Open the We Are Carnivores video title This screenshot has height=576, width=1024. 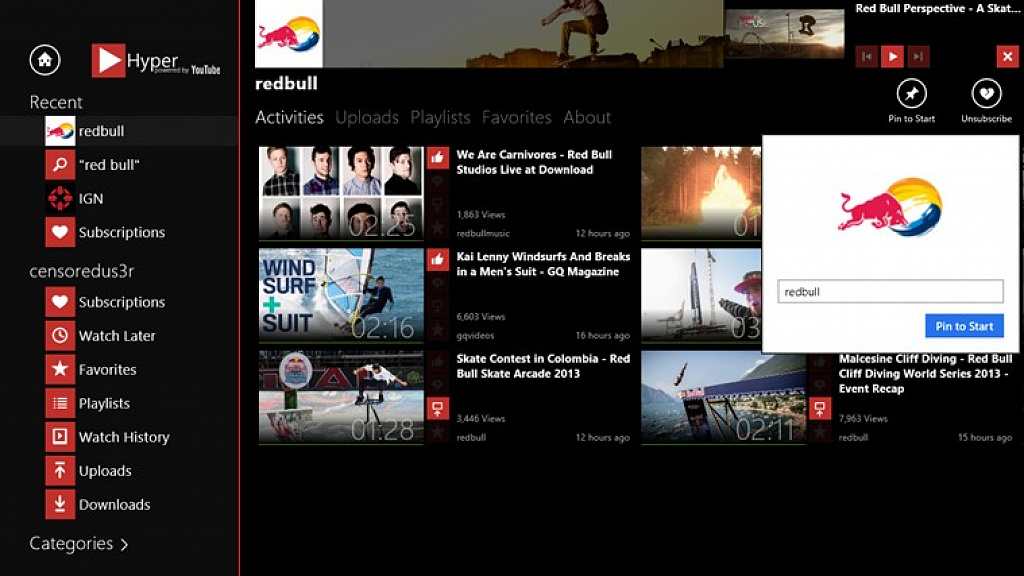(x=534, y=162)
